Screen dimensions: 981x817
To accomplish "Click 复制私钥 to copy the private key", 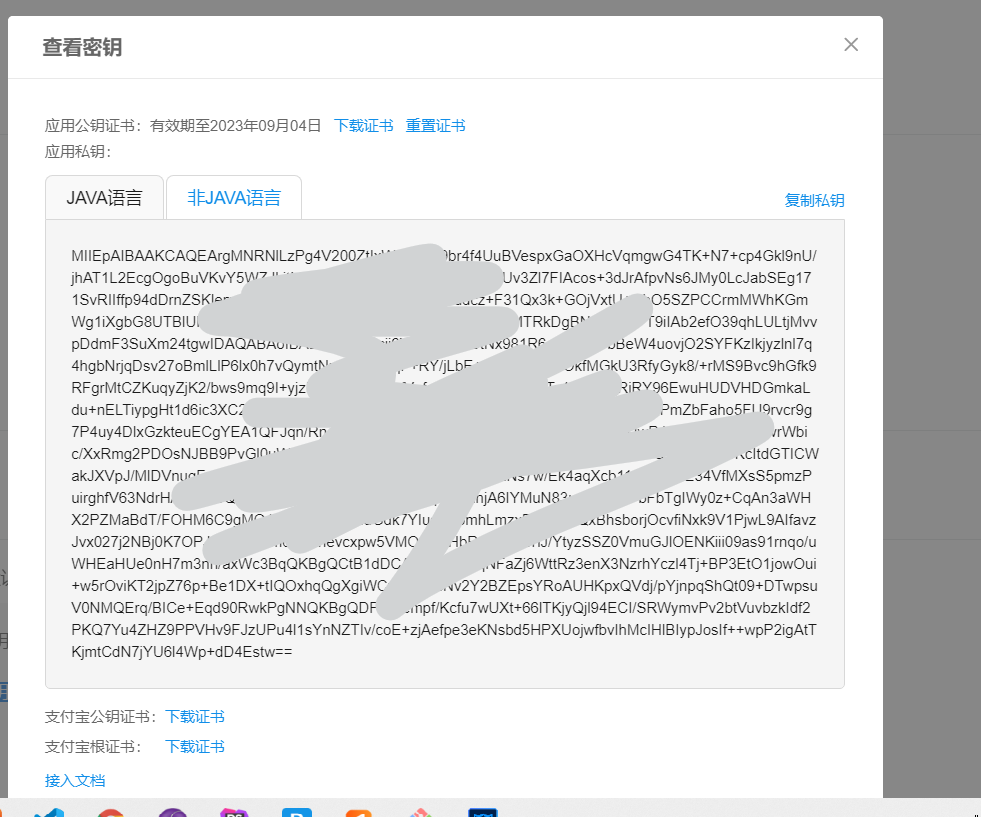I will pyautogui.click(x=816, y=200).
